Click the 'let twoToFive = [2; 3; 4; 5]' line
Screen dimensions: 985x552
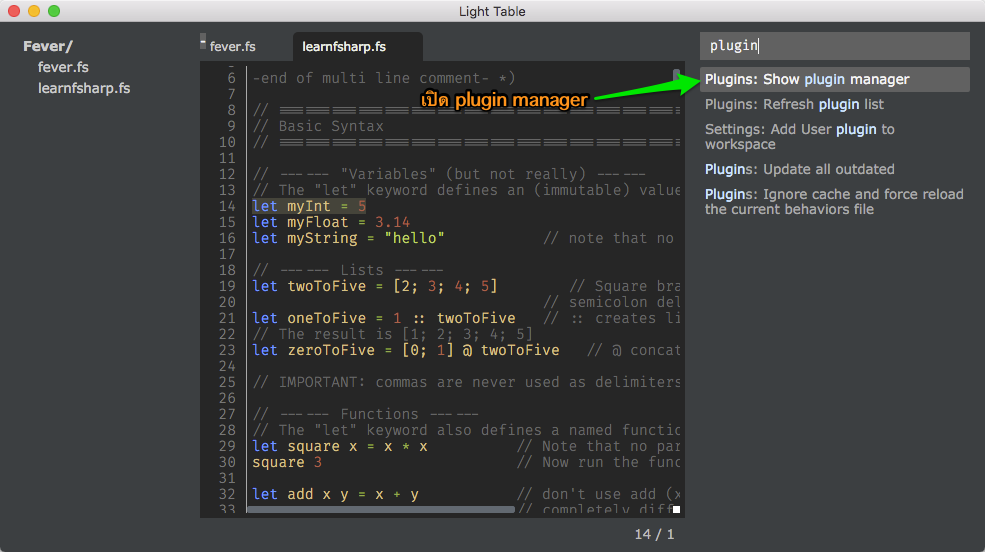click(374, 286)
